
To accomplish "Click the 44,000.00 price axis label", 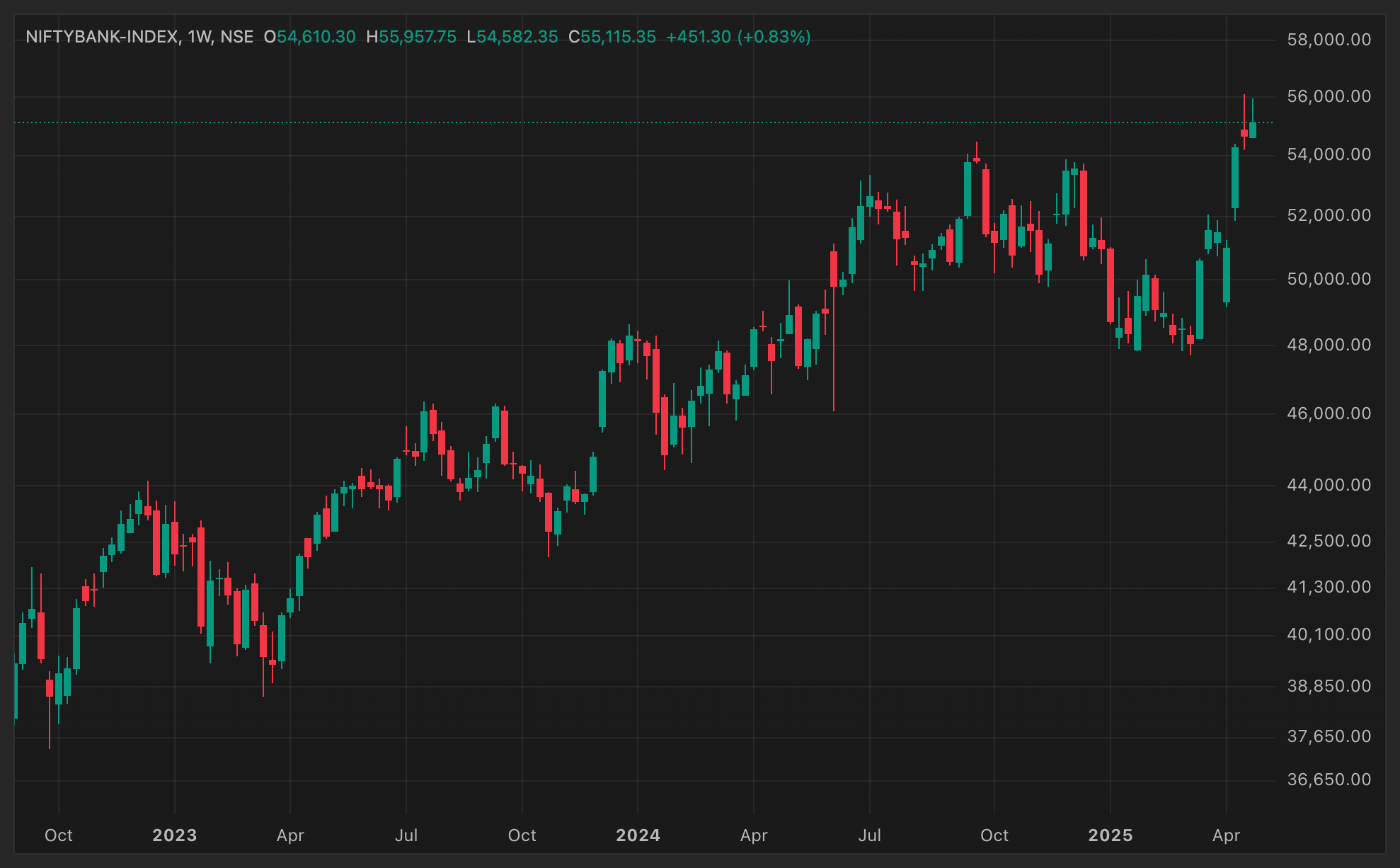I will tap(1329, 485).
